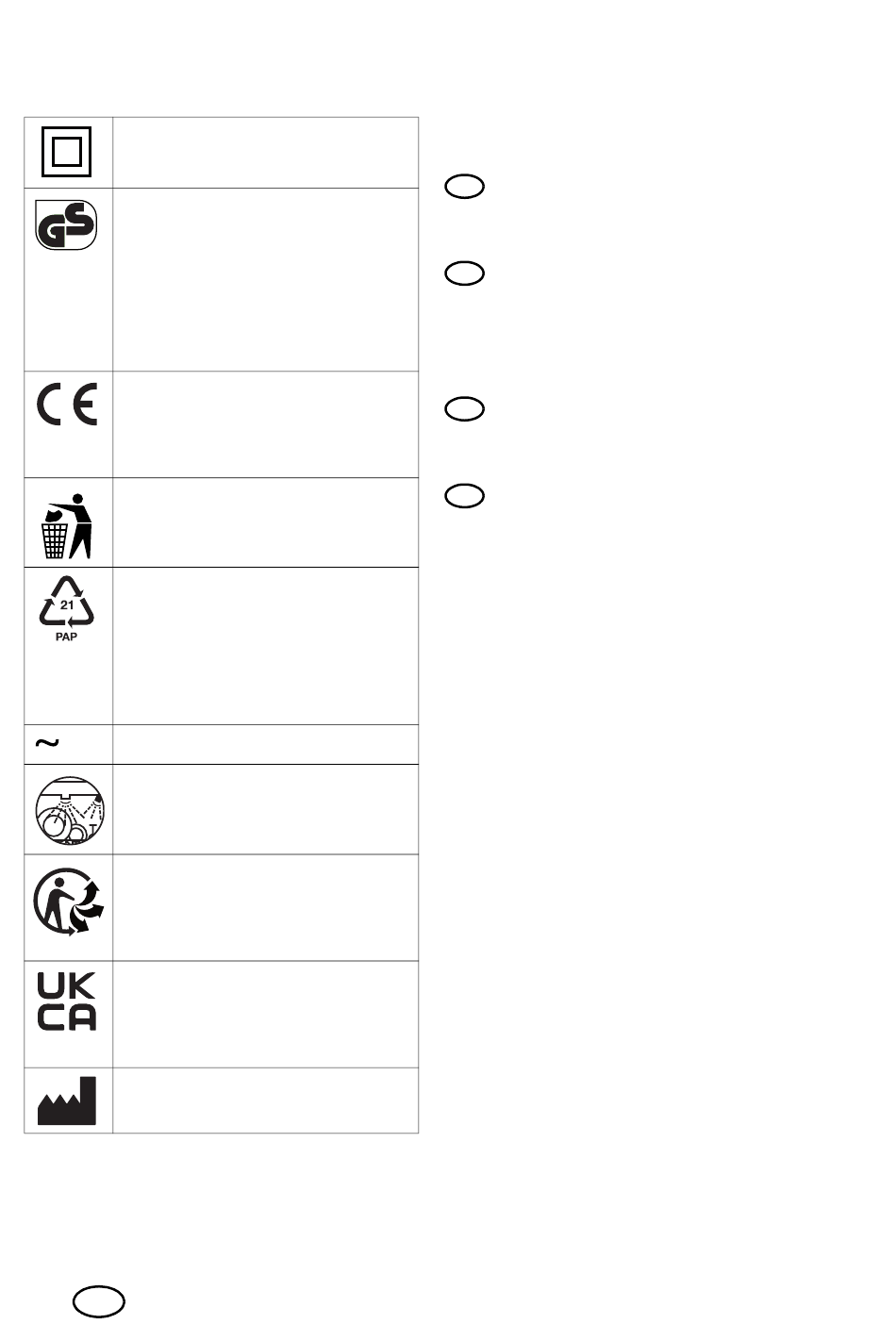The width and height of the screenshot is (896, 1324).
Task: Click the third oval badge in the right column
Action: [465, 409]
